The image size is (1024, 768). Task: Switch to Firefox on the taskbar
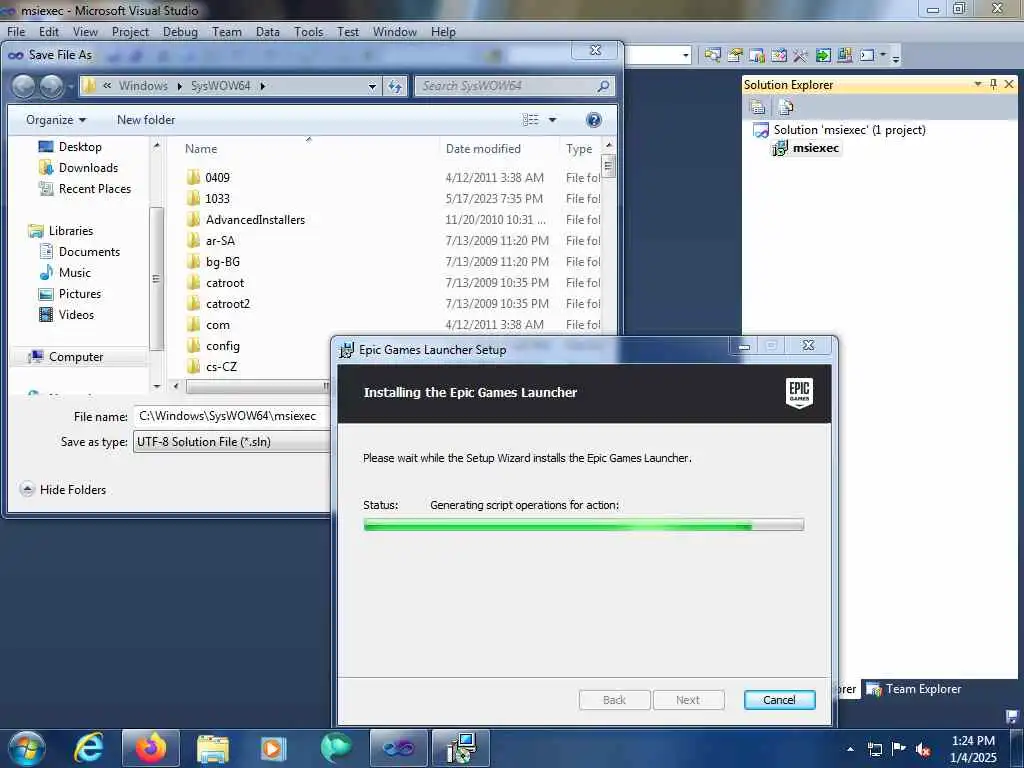pyautogui.click(x=151, y=748)
